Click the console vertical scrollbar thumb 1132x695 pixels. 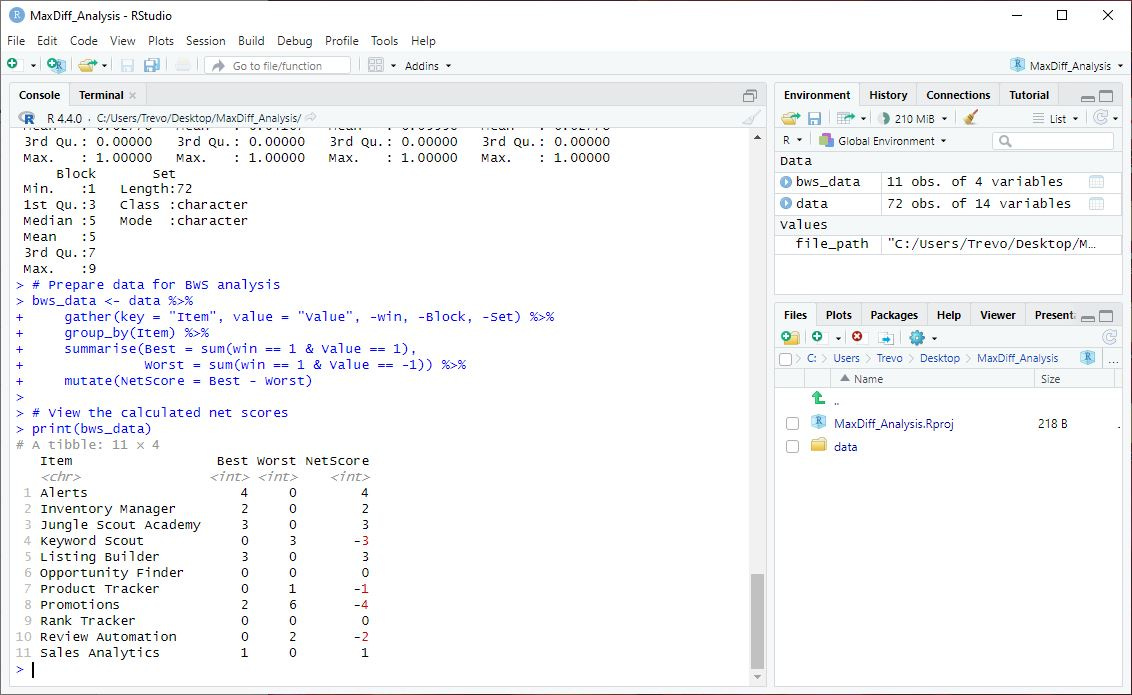tap(757, 621)
